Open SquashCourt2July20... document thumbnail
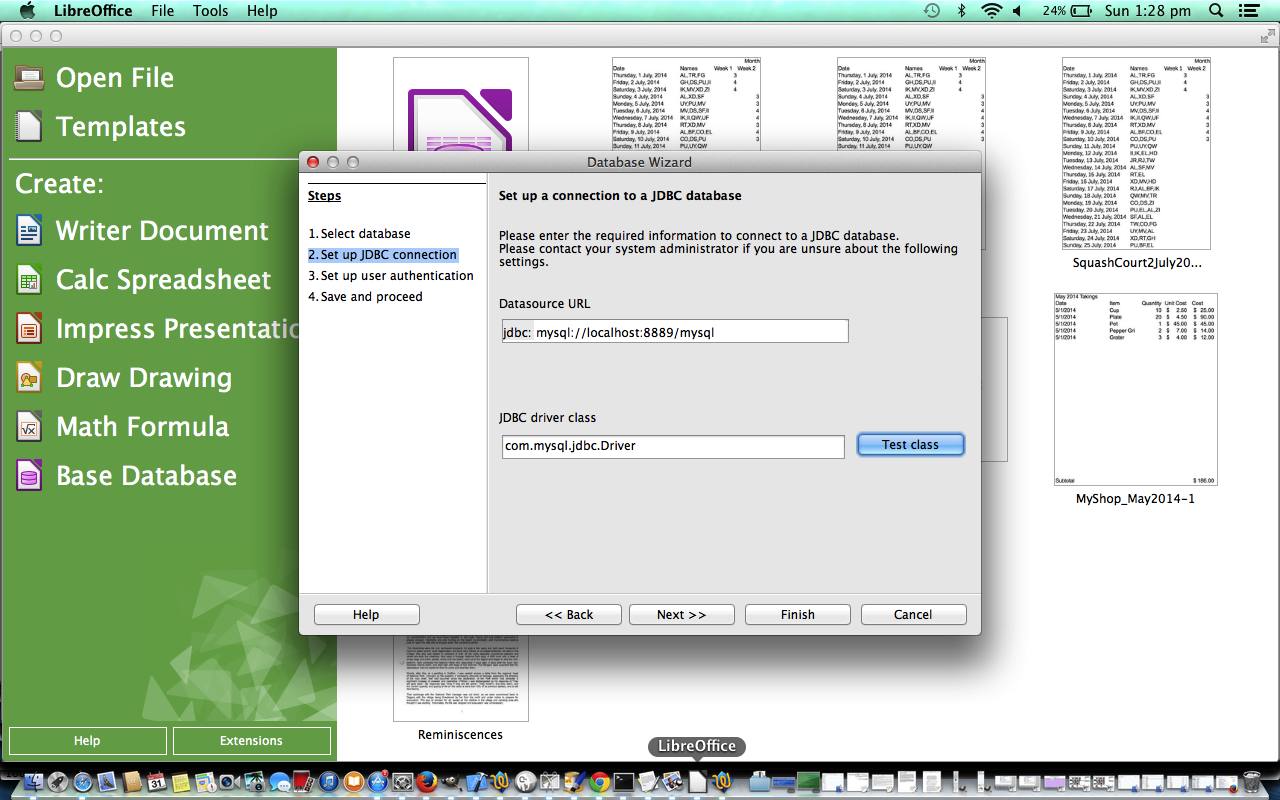The image size is (1280, 800). [1136, 154]
